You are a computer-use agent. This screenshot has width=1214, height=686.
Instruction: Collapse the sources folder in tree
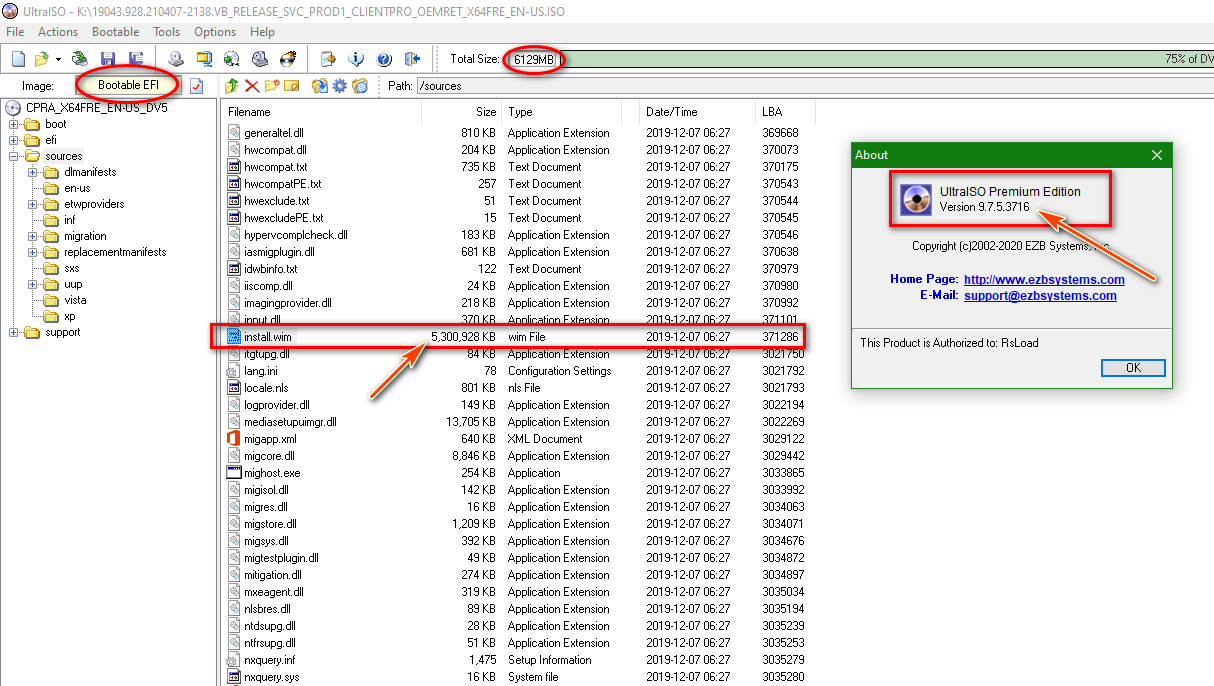click(14, 156)
